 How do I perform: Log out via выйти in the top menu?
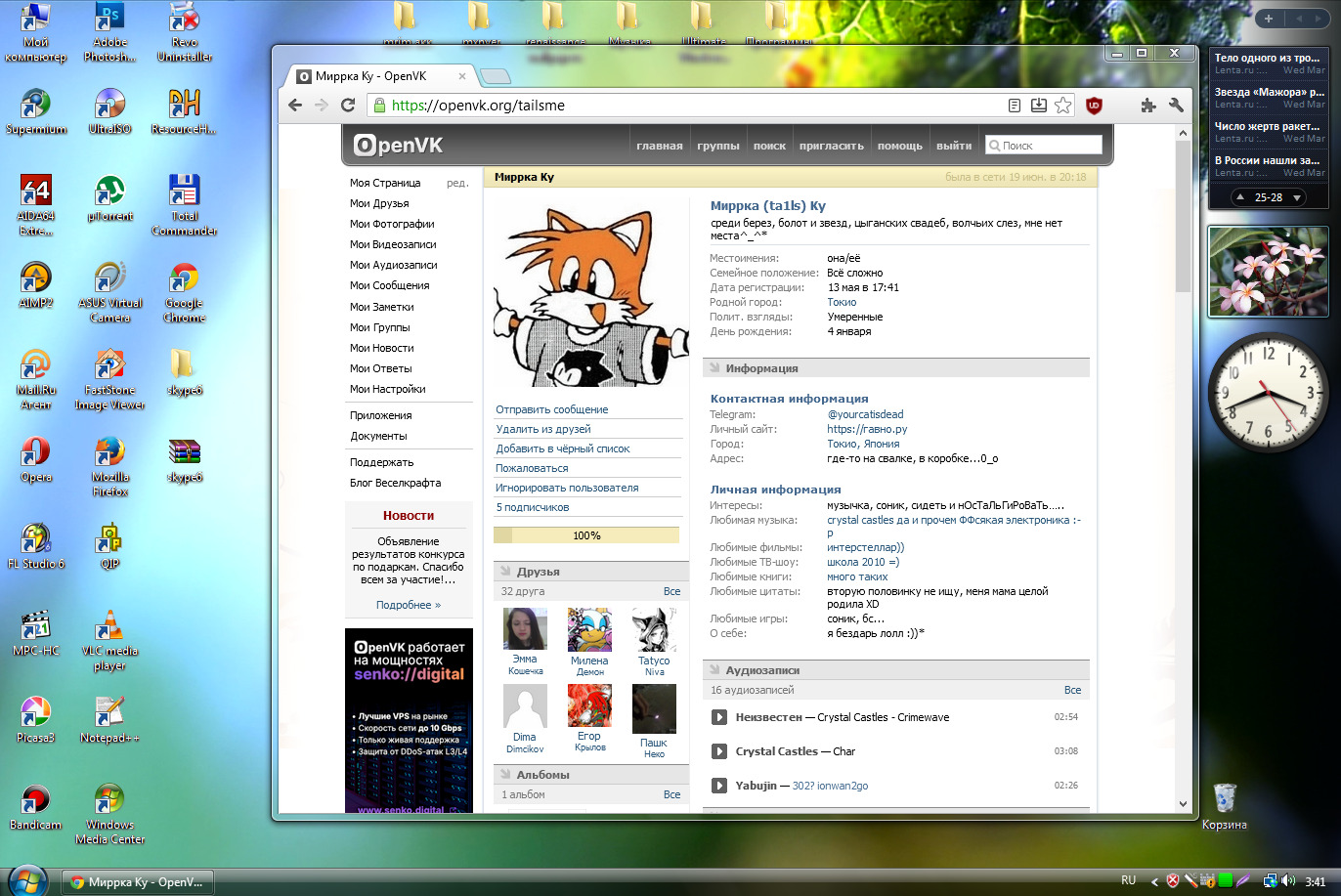954,146
